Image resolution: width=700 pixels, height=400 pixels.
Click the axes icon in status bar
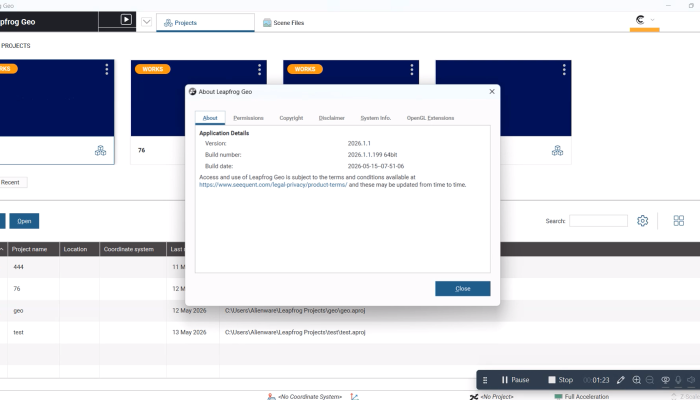tap(354, 396)
